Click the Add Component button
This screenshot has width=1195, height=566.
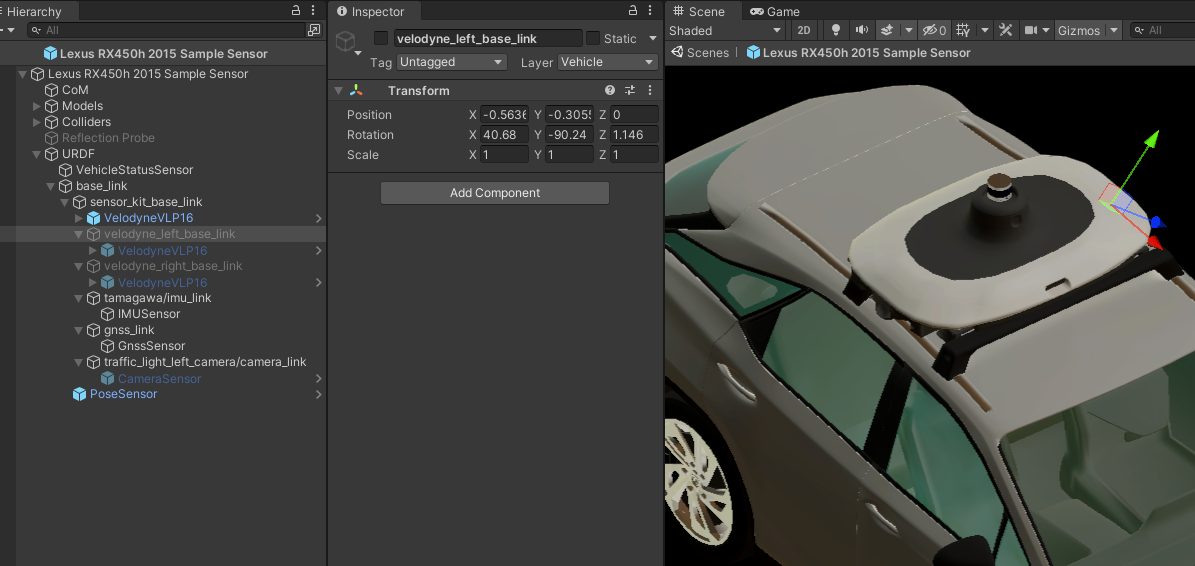click(x=495, y=193)
